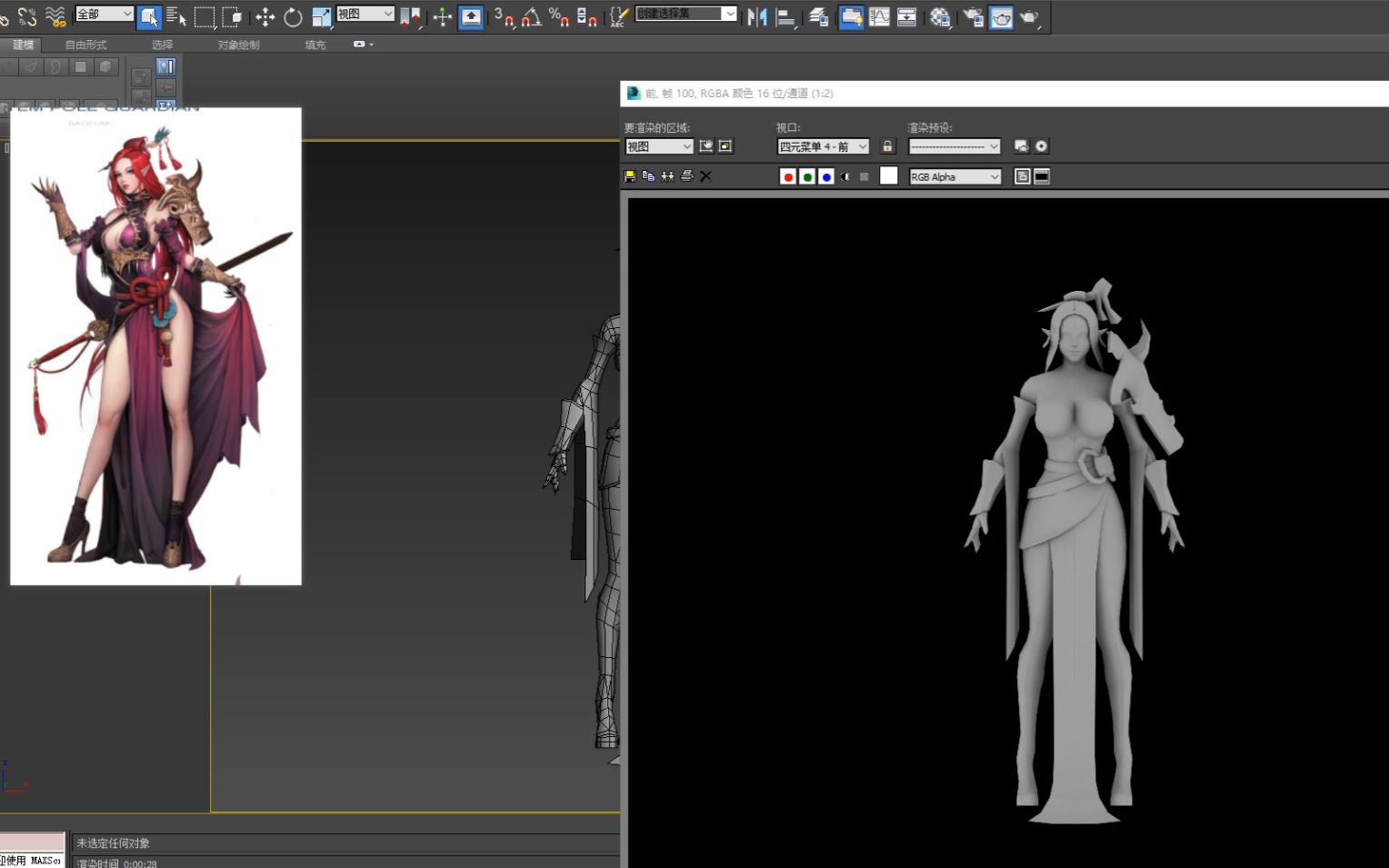Toggle the UI display button in render window
This screenshot has width=1389, height=868.
coord(1043,176)
